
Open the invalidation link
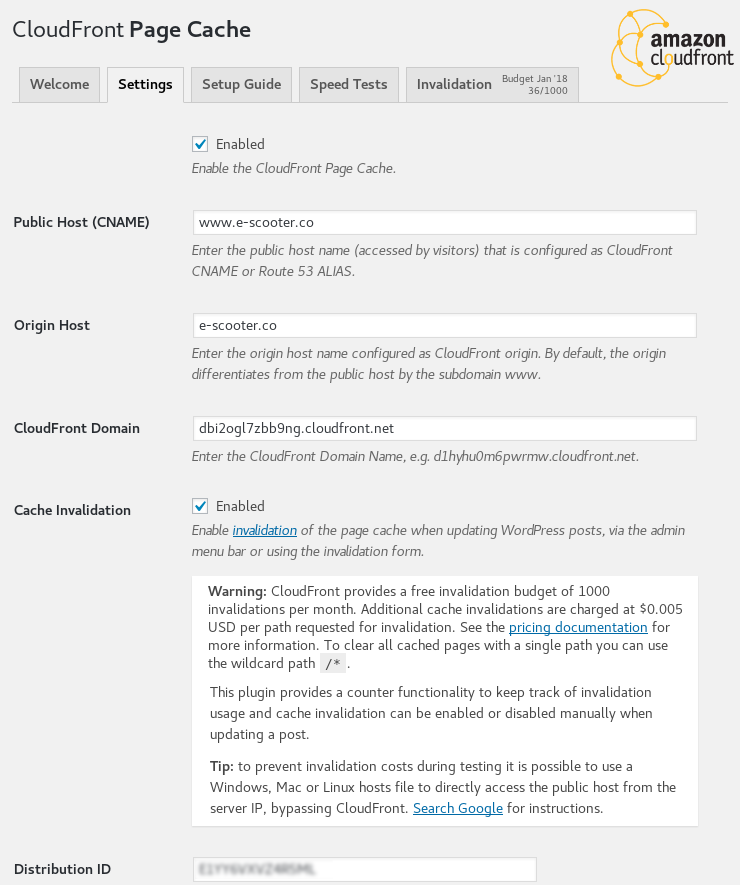[x=265, y=531]
